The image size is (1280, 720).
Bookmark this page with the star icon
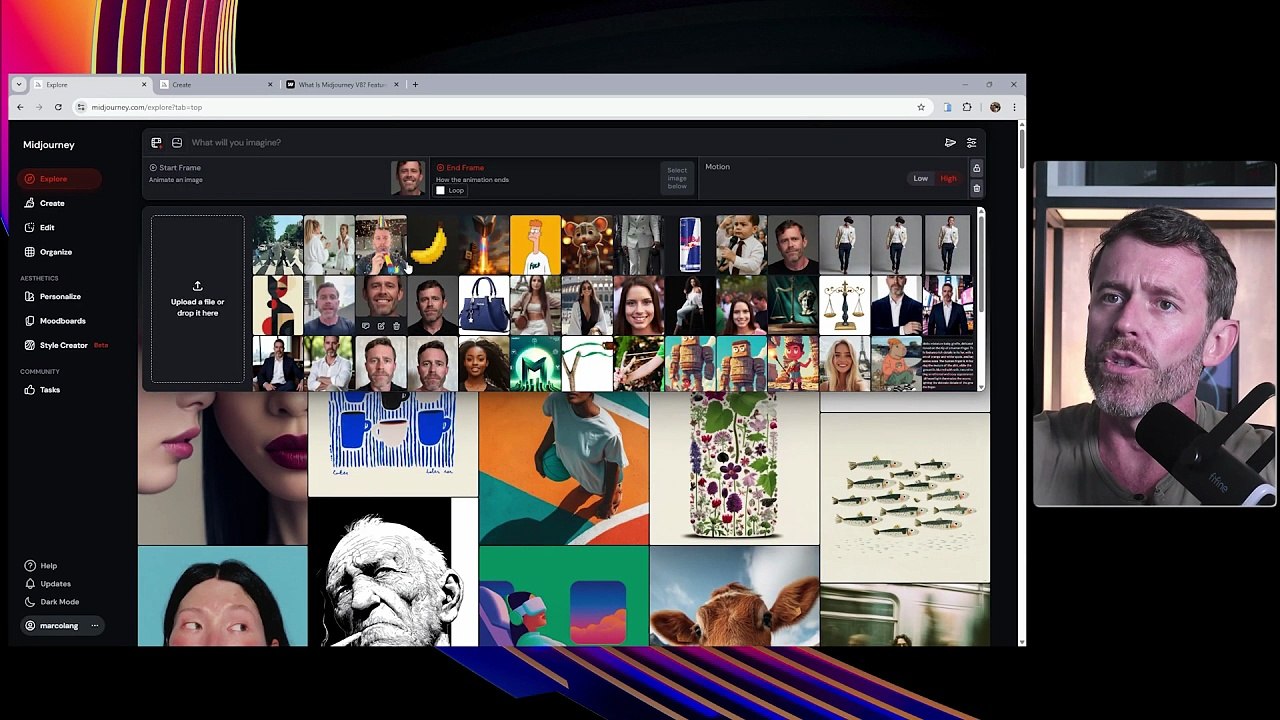pos(921,107)
